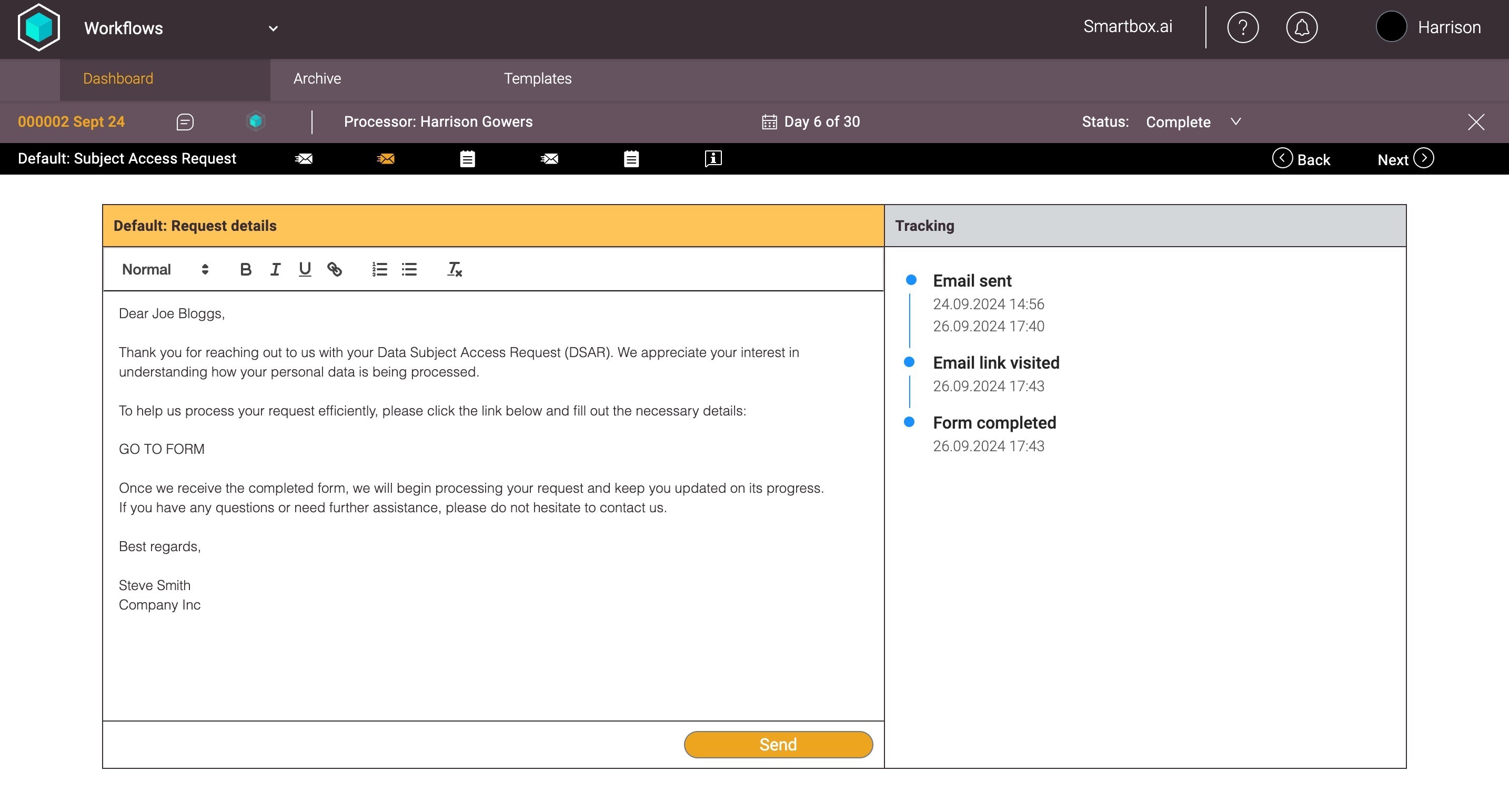Screen dimensions: 1509x812
Task: Click inside the email body text area
Action: [492, 656]
